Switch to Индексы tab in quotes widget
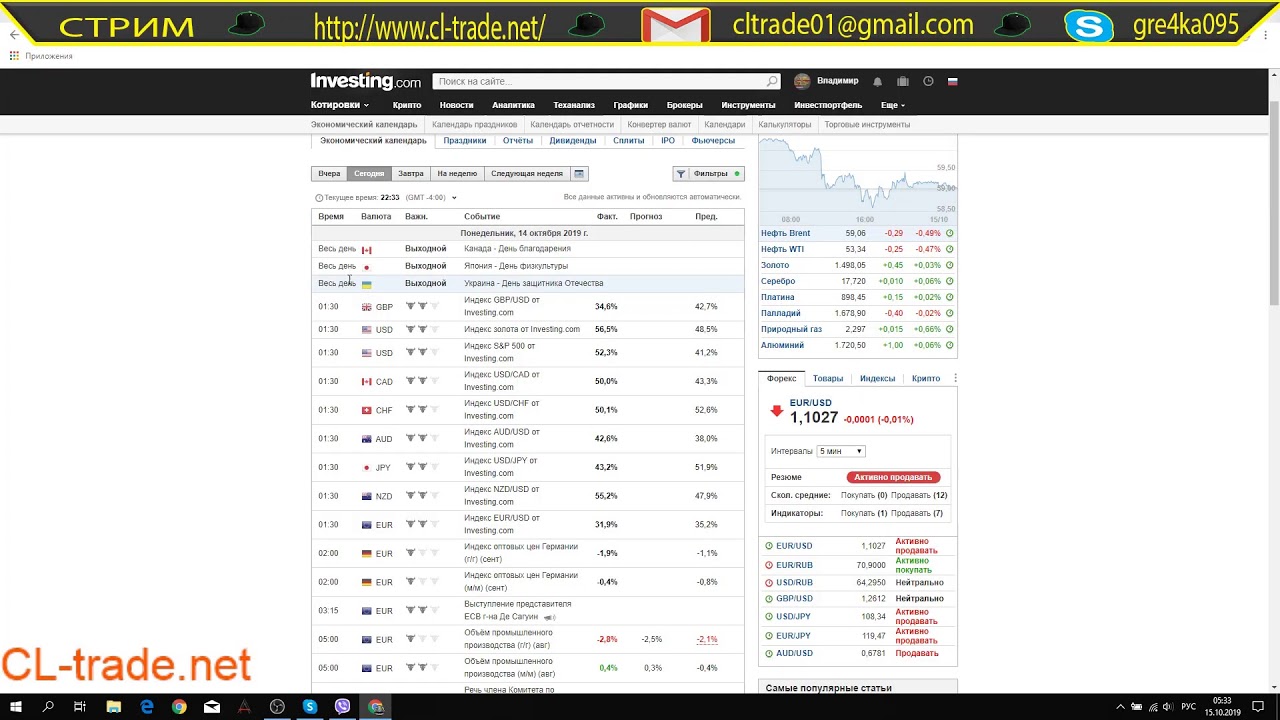 pyautogui.click(x=877, y=378)
